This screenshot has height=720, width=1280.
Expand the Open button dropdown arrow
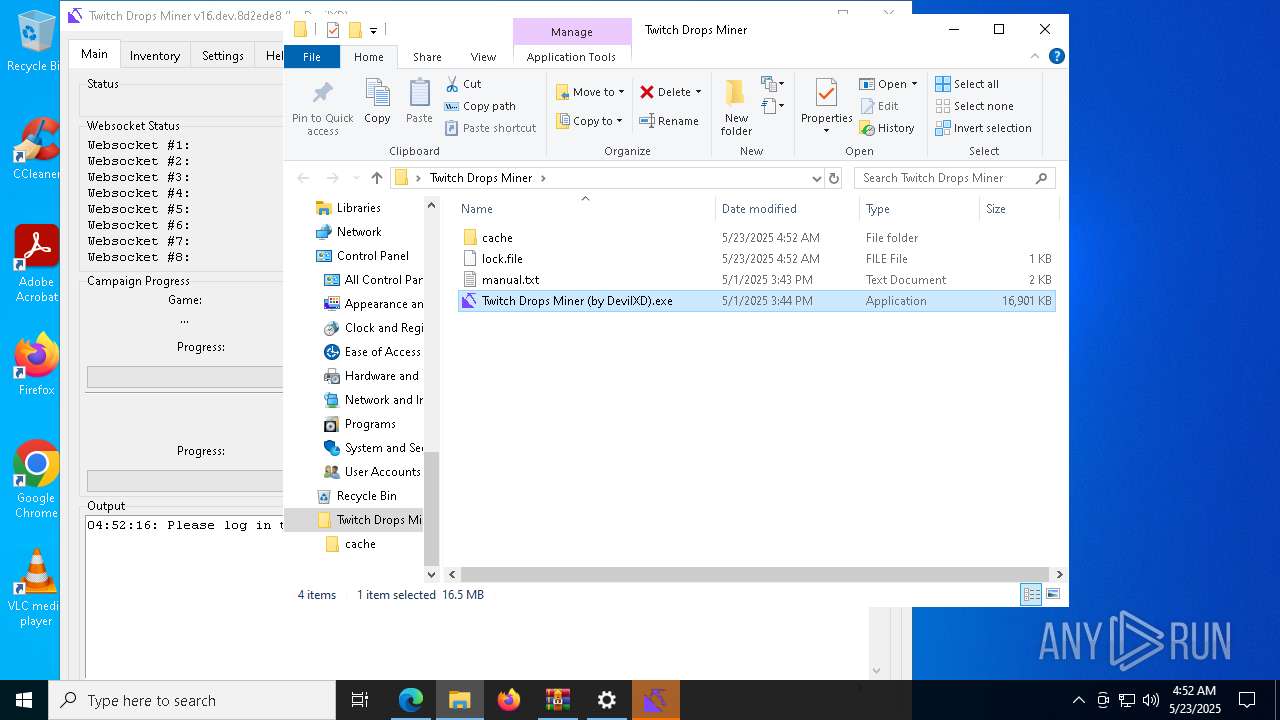[914, 84]
